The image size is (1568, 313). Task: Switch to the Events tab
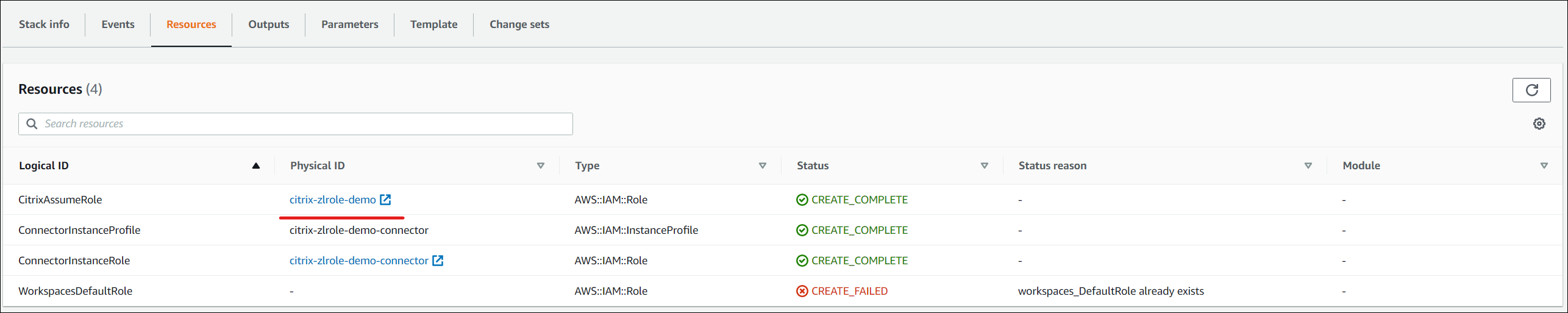118,24
